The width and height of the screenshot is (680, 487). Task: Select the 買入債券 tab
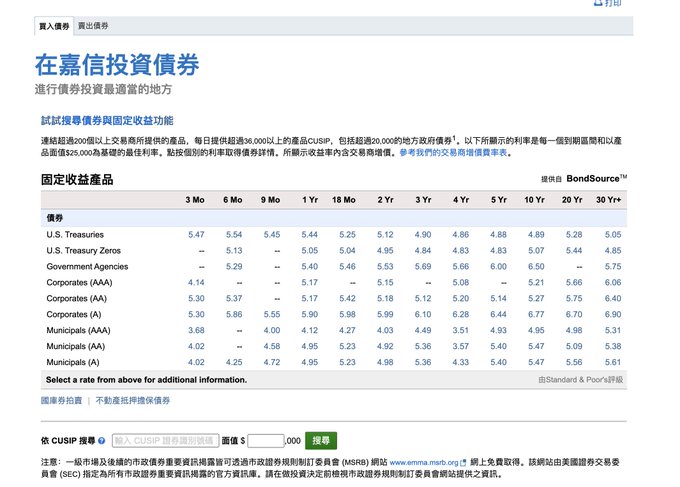click(x=54, y=25)
